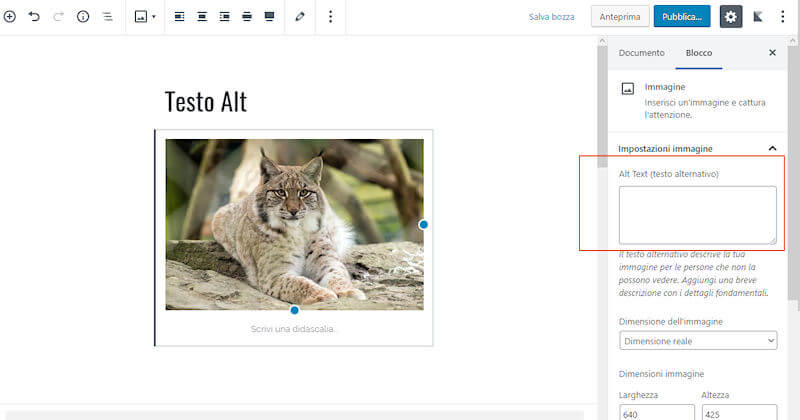Switch to the Blocco tab
Image resolution: width=800 pixels, height=420 pixels.
coord(698,53)
